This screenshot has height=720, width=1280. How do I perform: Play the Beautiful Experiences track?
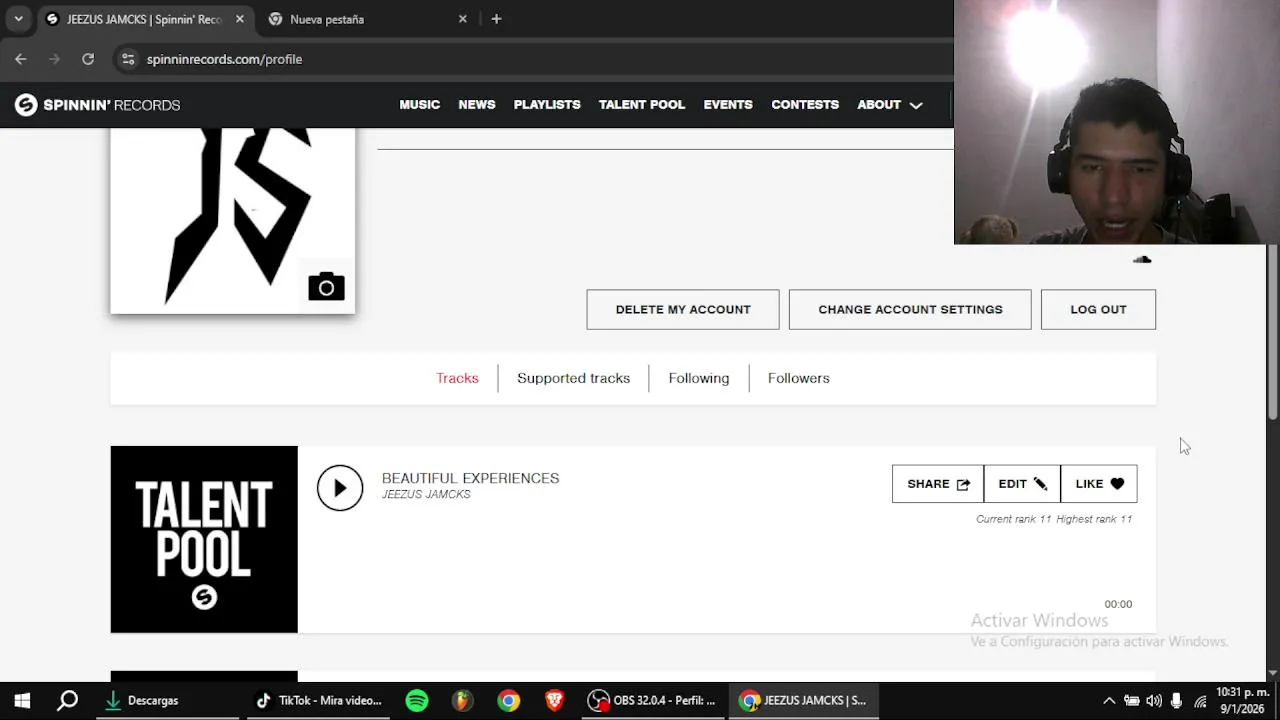click(340, 488)
